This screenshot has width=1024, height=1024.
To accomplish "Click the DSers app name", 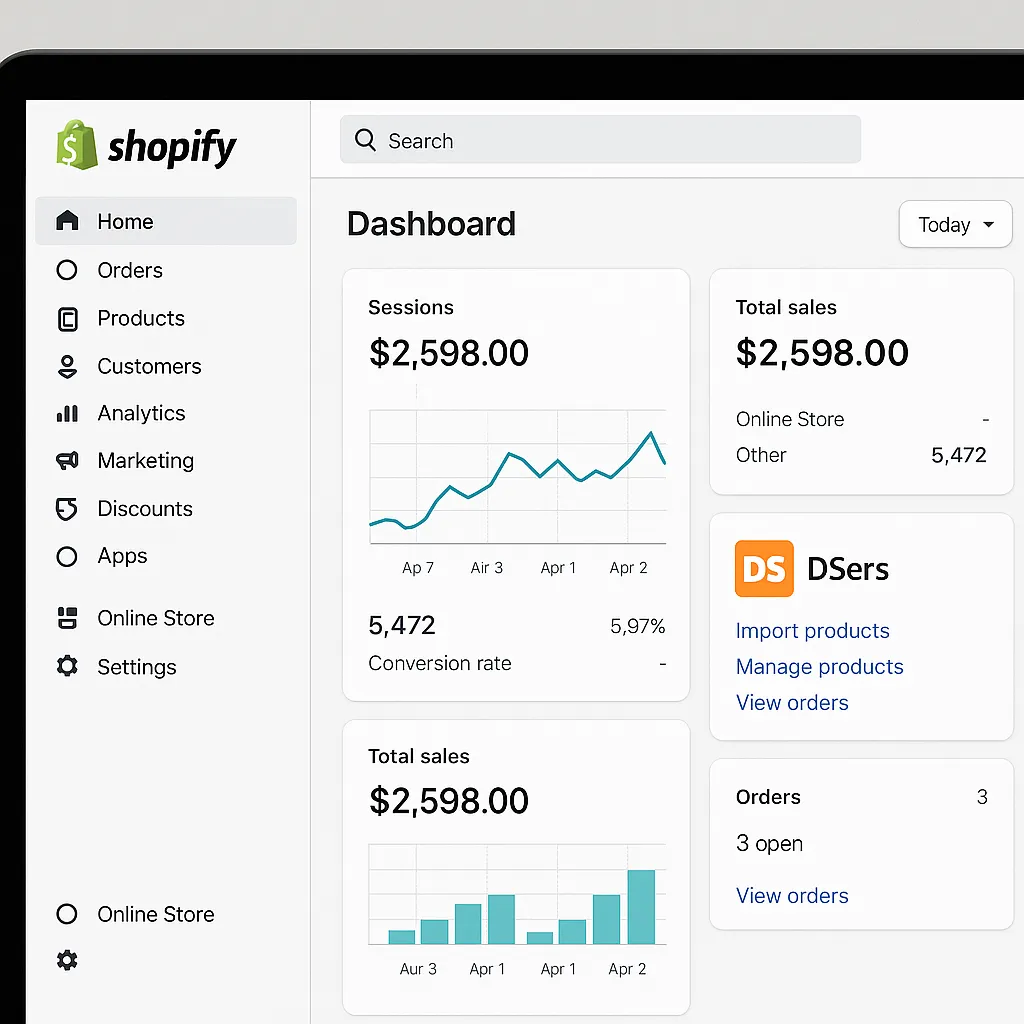I will pyautogui.click(x=848, y=569).
